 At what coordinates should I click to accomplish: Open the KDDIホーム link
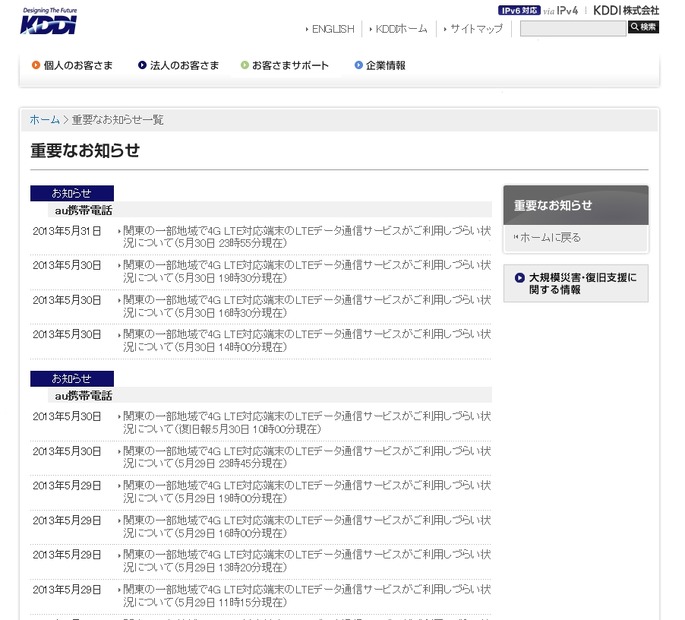[401, 29]
